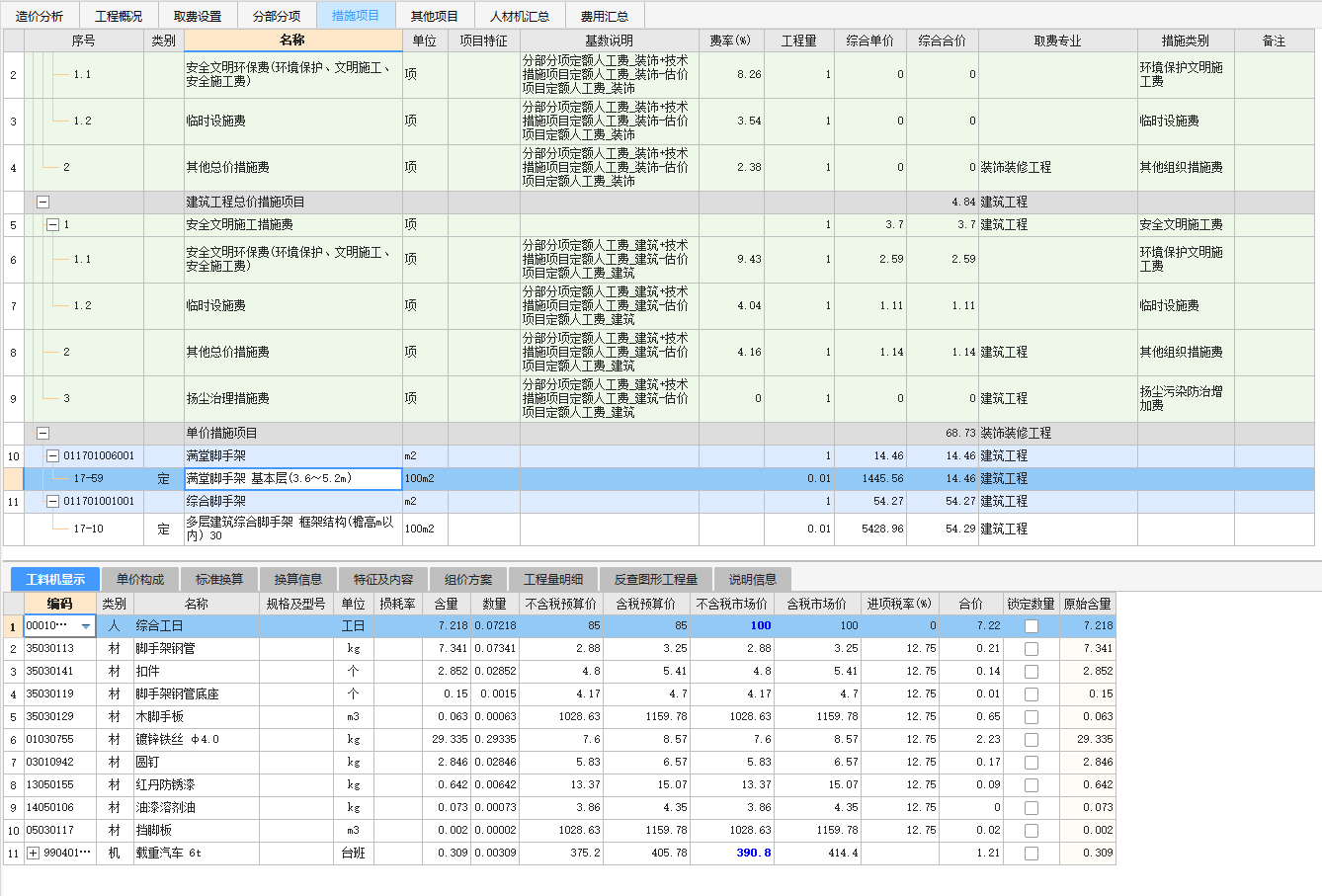Viewport: 1322px width, 896px height.
Task: Click the 措施类别 column header
Action: pyautogui.click(x=1186, y=41)
